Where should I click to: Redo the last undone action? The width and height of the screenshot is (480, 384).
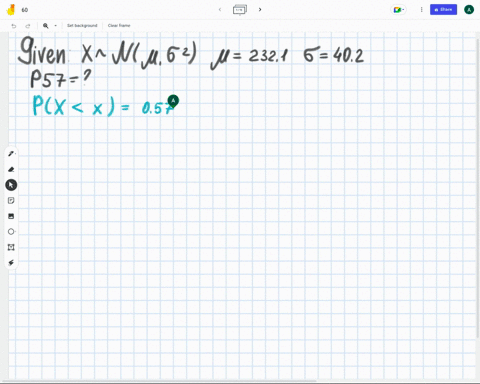28,26
